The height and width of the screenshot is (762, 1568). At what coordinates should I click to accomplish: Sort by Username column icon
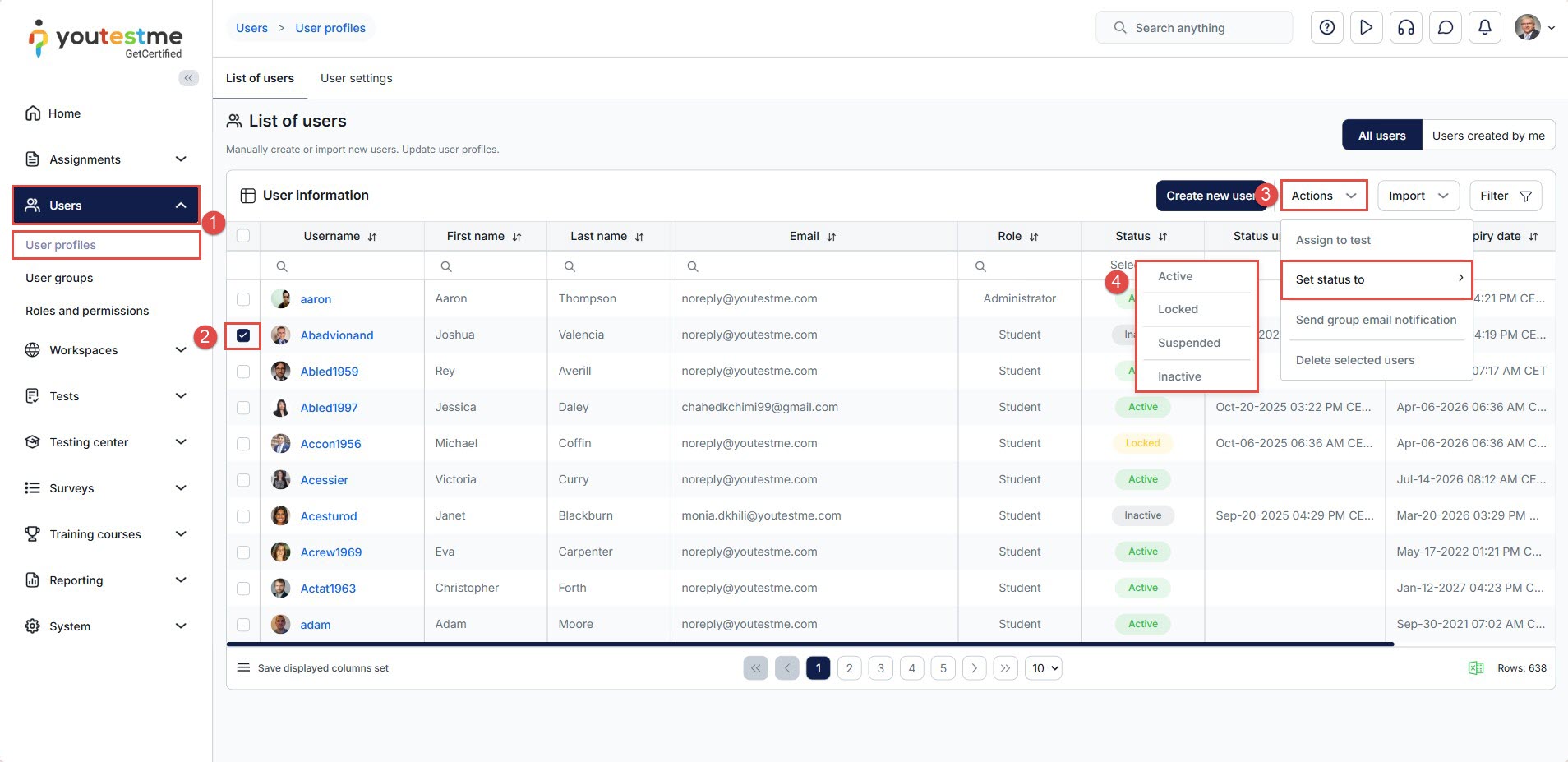tap(372, 237)
